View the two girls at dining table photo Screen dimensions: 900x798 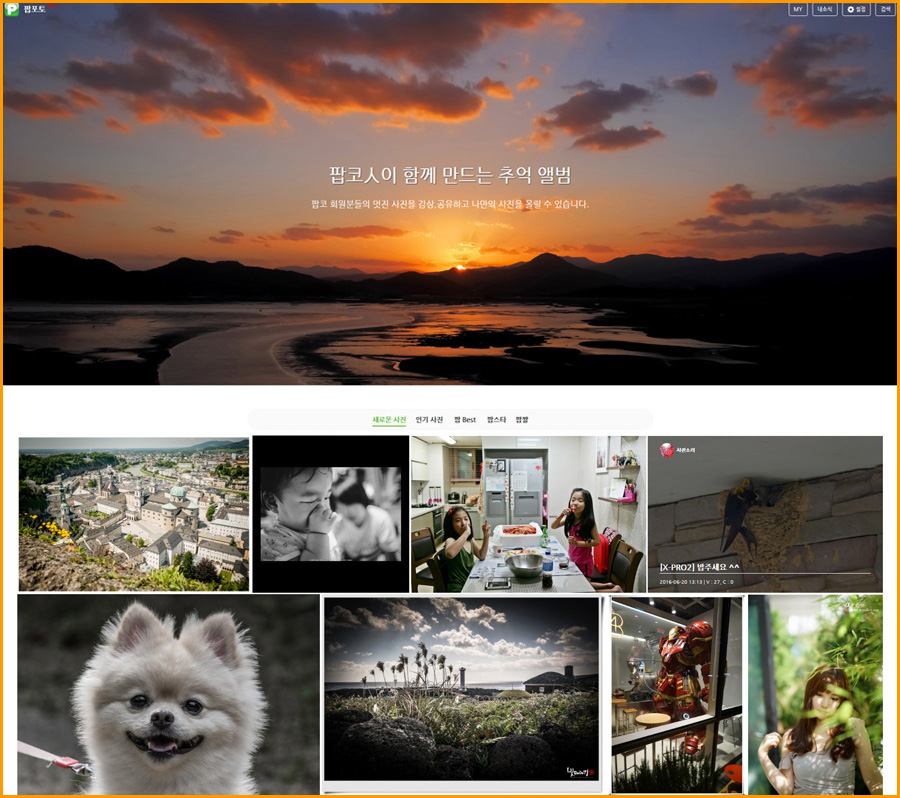click(x=527, y=514)
